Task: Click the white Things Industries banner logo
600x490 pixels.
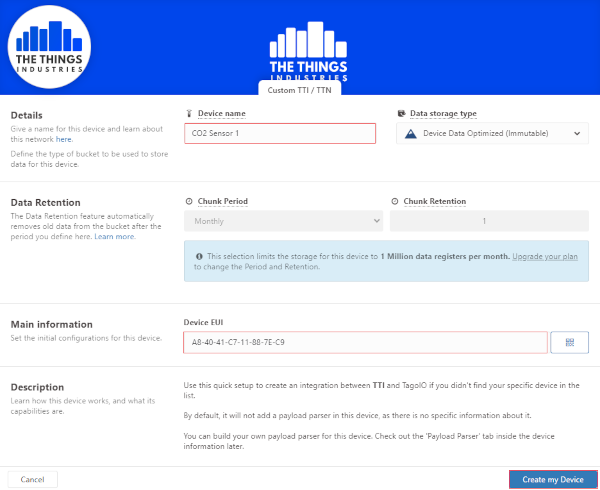Action: (308, 51)
